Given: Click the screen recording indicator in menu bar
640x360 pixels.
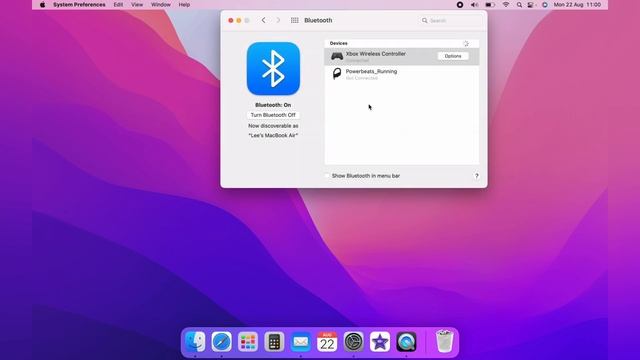Looking at the screenshot, I should [x=460, y=5].
